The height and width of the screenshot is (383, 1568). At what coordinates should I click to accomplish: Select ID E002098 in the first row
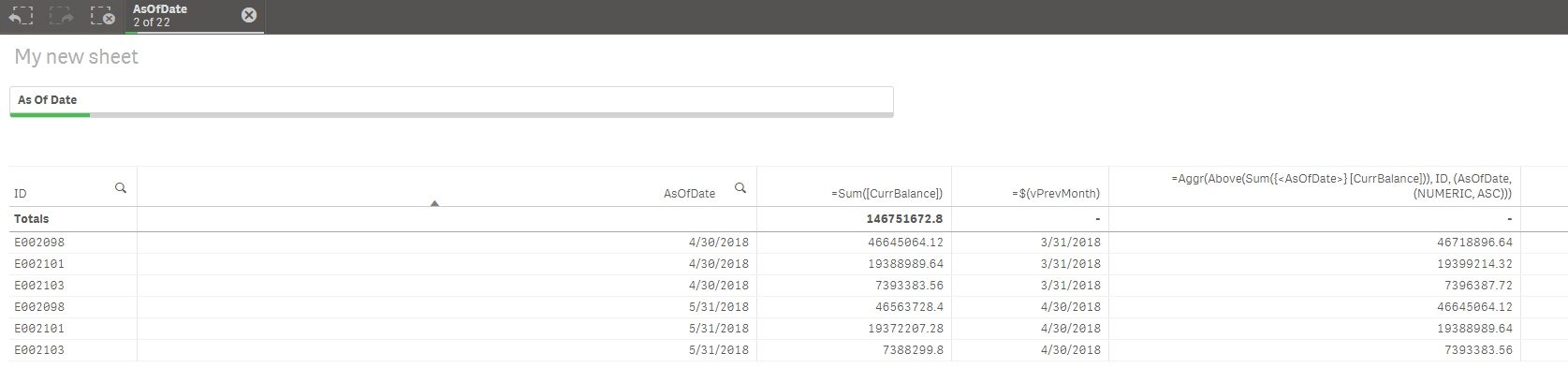pyautogui.click(x=39, y=243)
